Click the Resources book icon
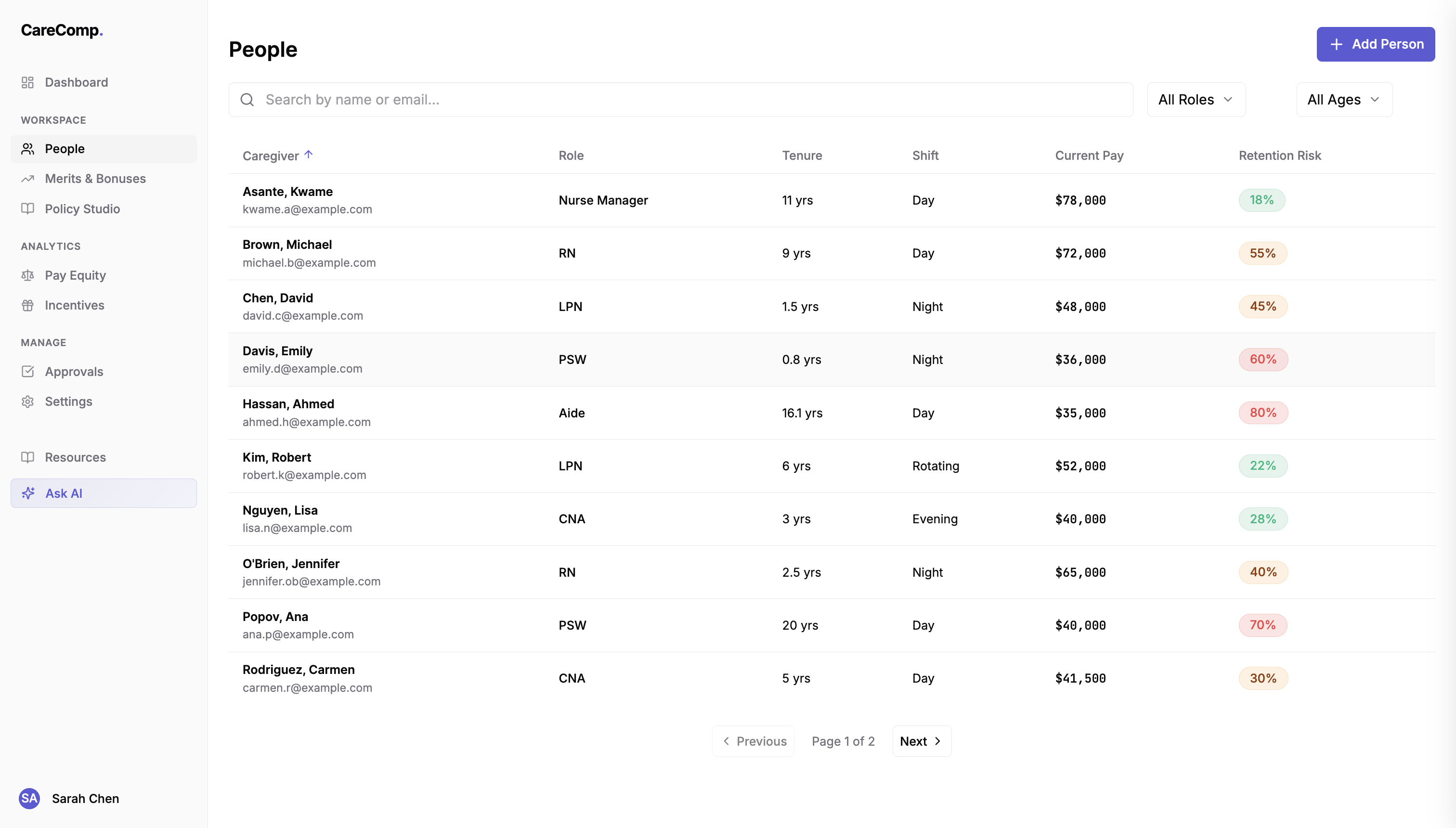 tap(27, 457)
